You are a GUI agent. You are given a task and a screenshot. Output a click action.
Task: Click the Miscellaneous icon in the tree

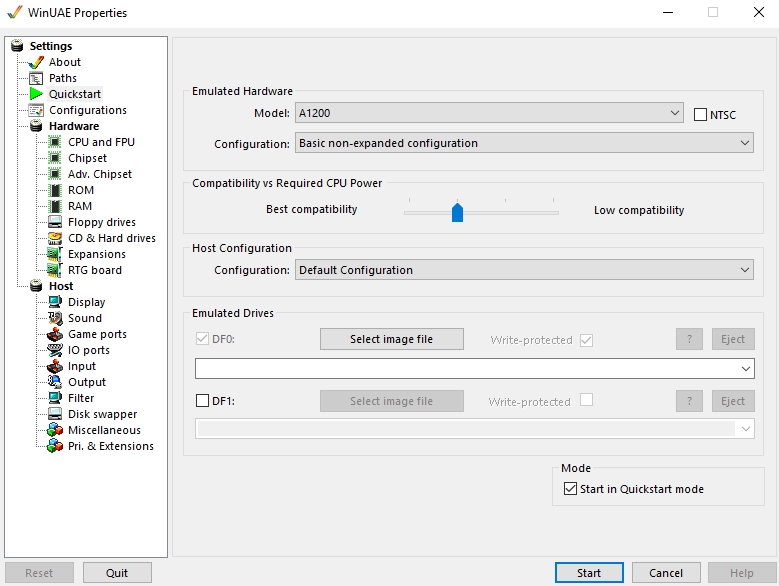tap(55, 430)
